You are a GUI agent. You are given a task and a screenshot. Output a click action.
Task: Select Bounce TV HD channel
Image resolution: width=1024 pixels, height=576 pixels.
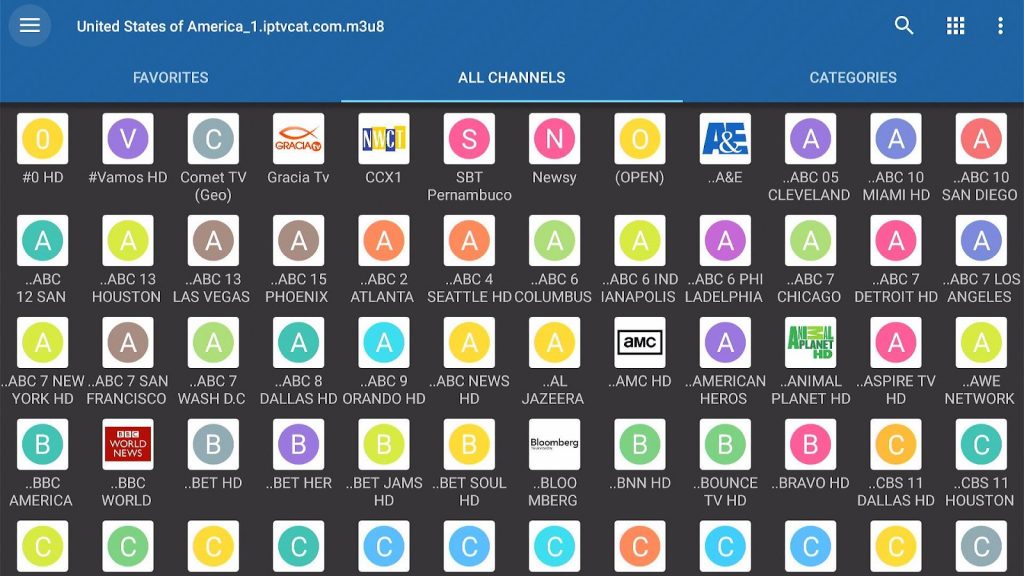pos(725,445)
